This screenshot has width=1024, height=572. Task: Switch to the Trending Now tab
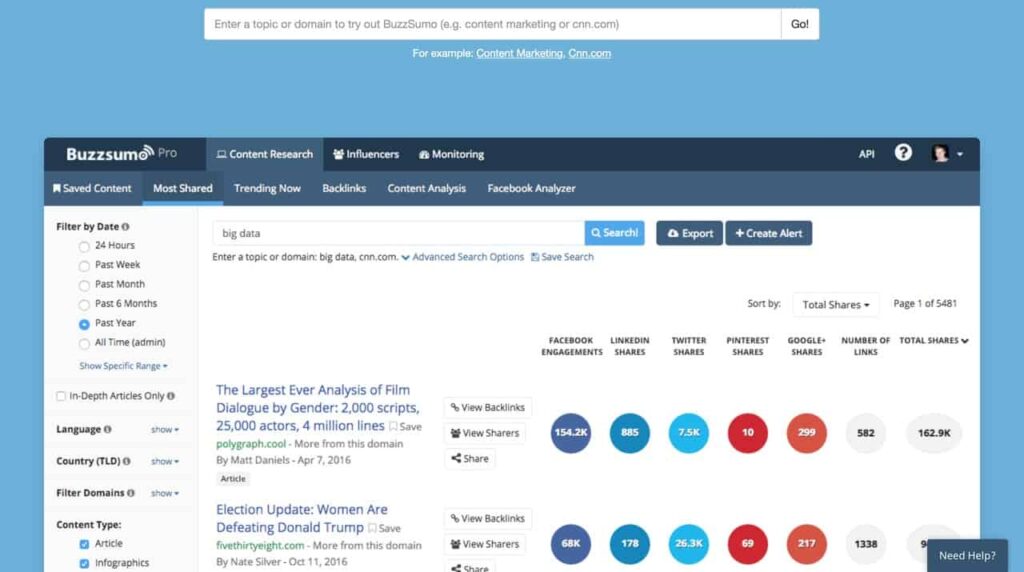point(267,188)
